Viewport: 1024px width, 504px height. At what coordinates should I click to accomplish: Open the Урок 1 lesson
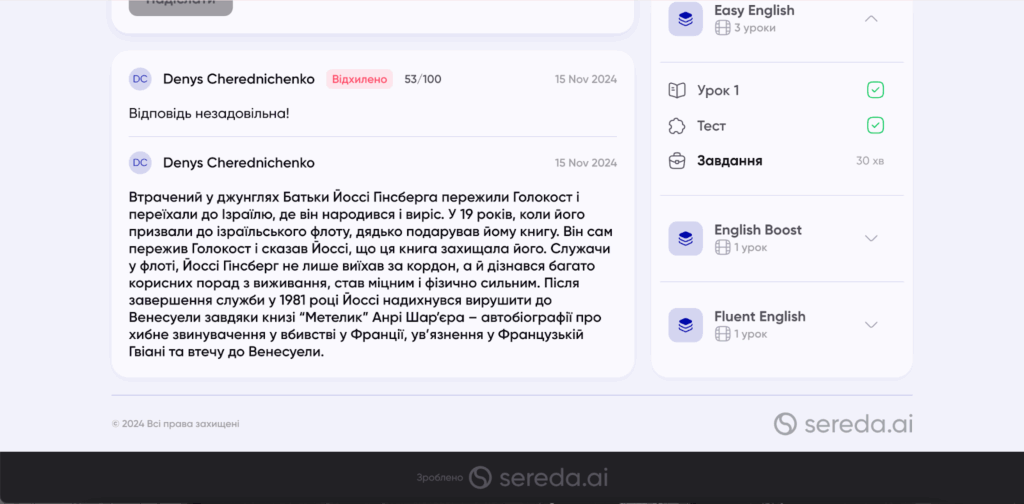[x=718, y=91]
